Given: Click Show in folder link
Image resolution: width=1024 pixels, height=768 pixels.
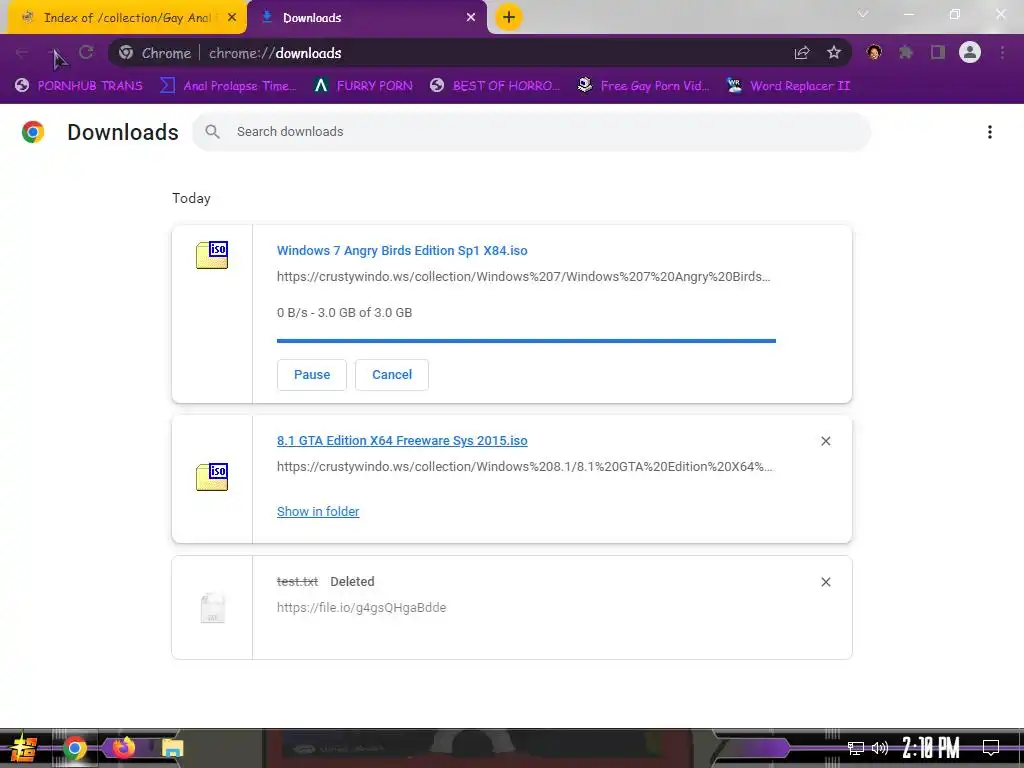Looking at the screenshot, I should (318, 511).
